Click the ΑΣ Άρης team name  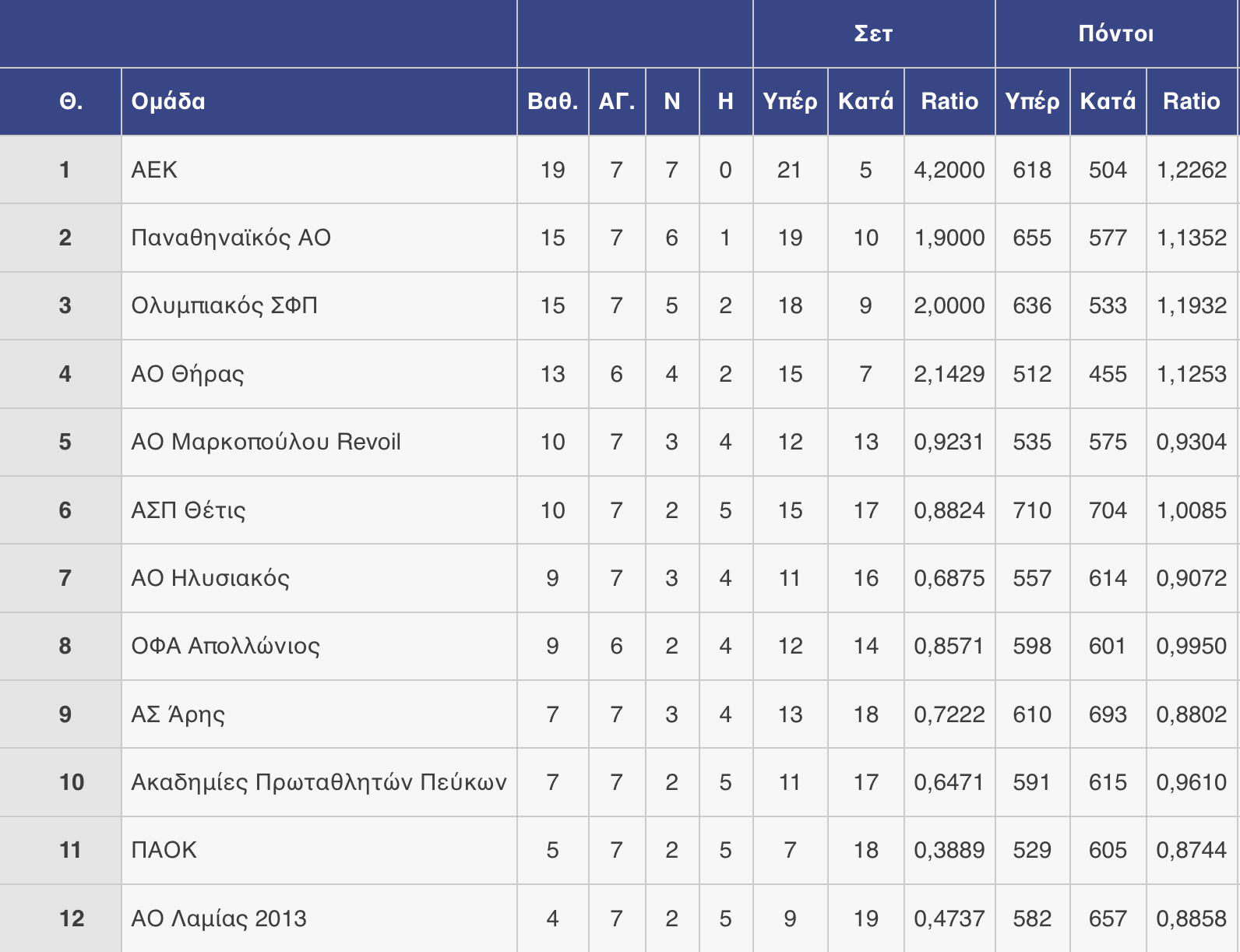coord(178,714)
